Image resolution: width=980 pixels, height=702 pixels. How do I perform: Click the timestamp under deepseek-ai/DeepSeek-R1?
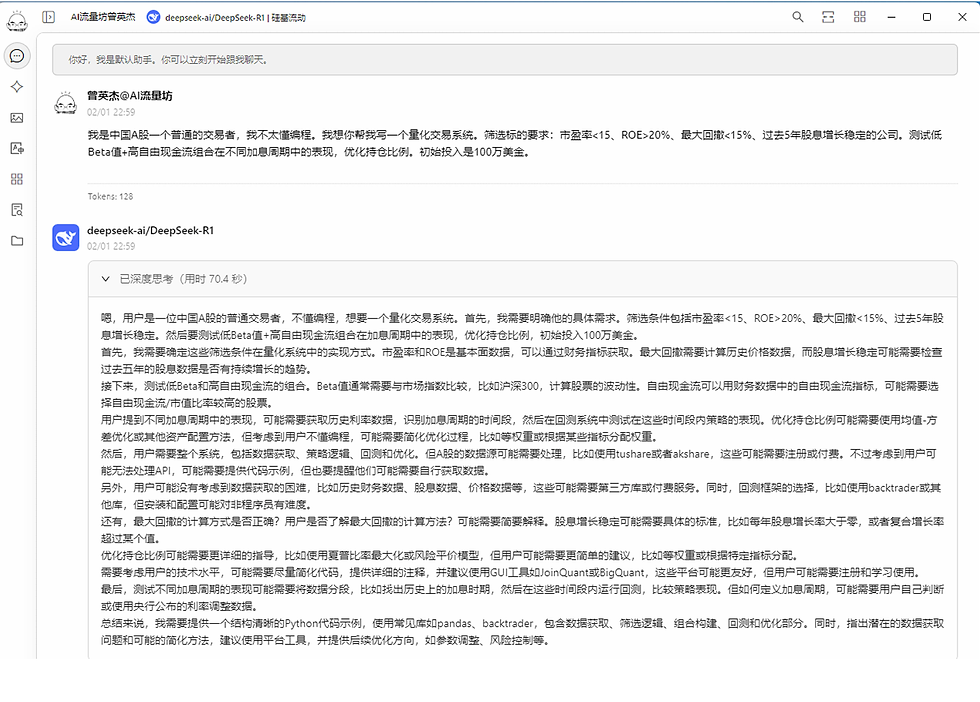point(111,246)
